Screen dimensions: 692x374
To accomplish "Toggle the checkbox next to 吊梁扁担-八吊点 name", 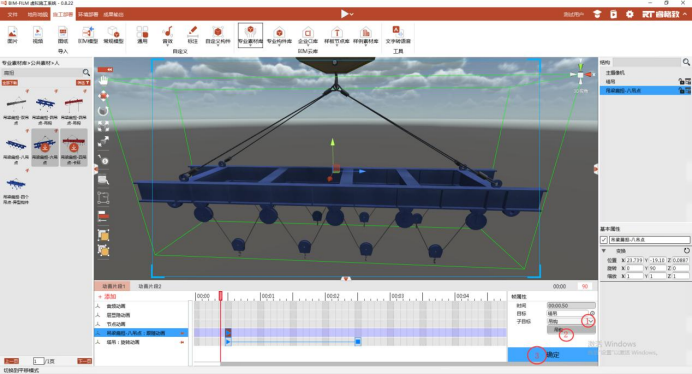I will (604, 240).
